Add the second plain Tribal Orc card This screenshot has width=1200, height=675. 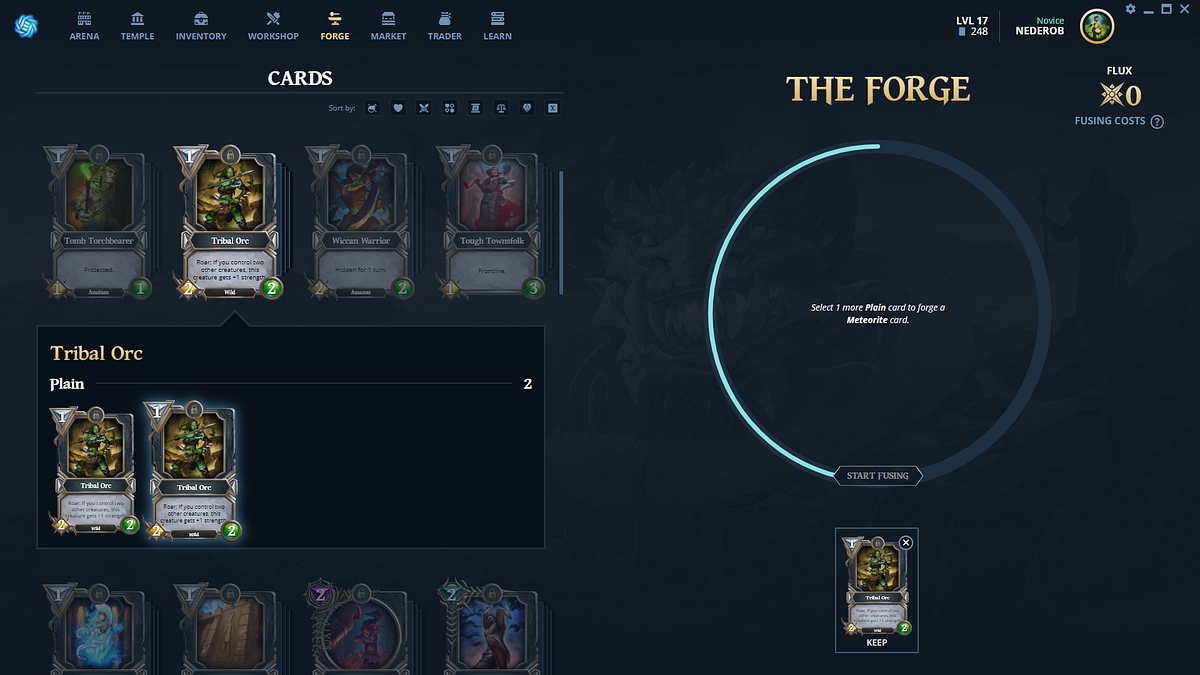click(x=193, y=470)
